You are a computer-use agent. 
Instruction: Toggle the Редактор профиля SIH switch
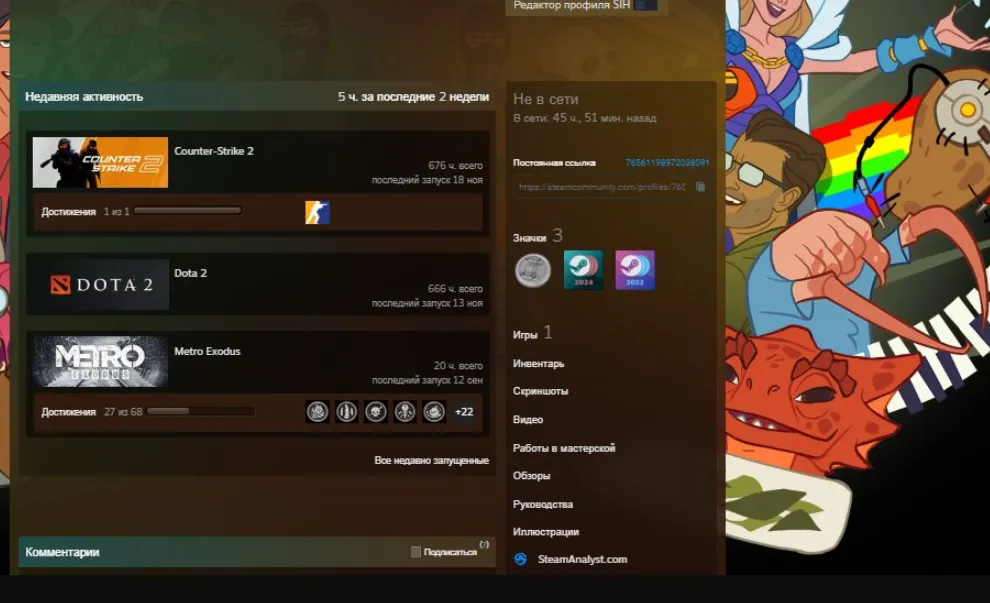coord(645,6)
